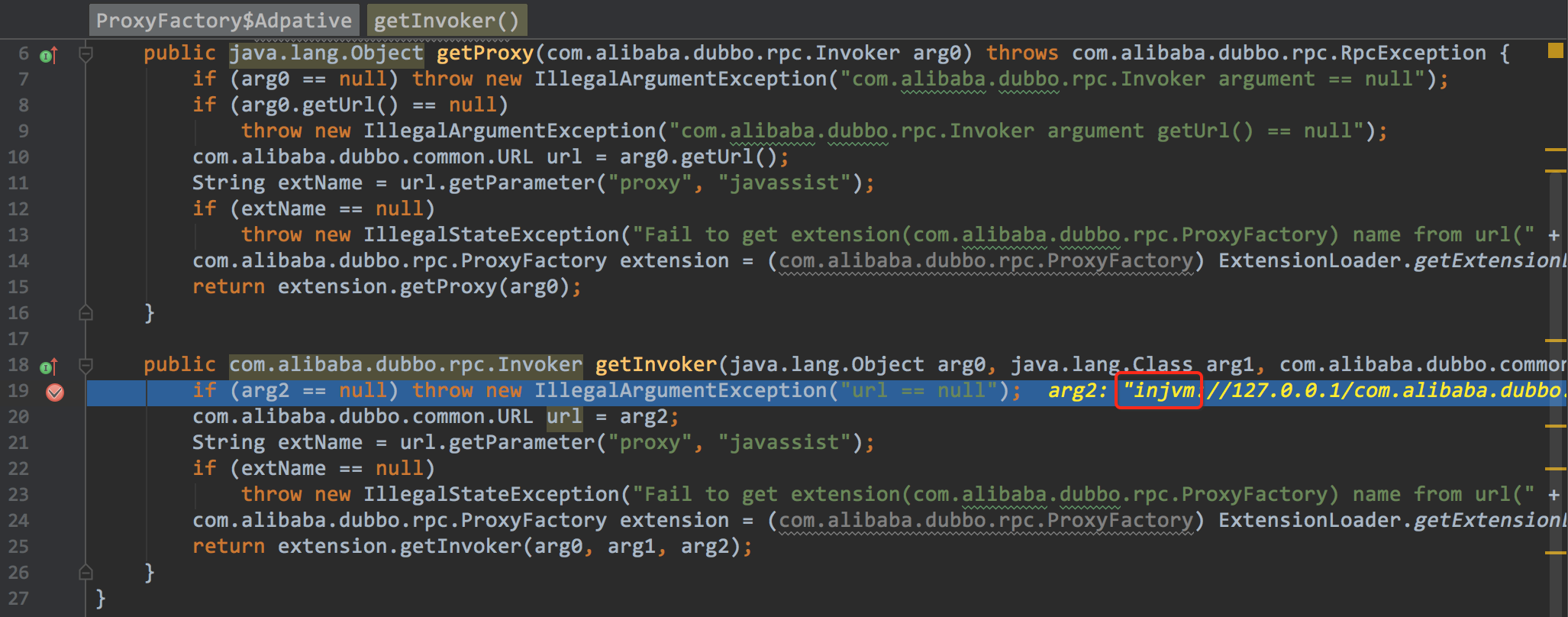Click line number 19 in the gutter

18,391
